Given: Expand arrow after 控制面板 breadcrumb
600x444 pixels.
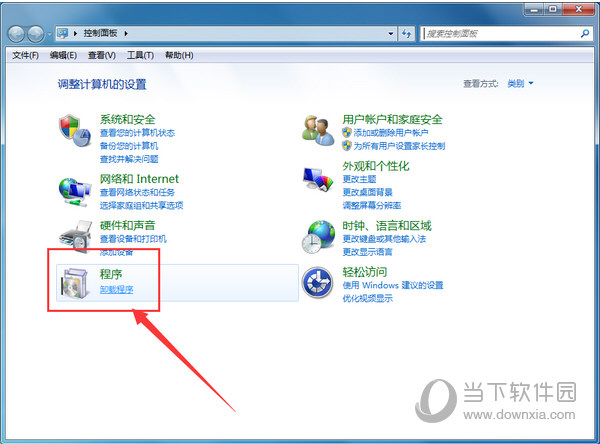Looking at the screenshot, I should click(x=126, y=33).
